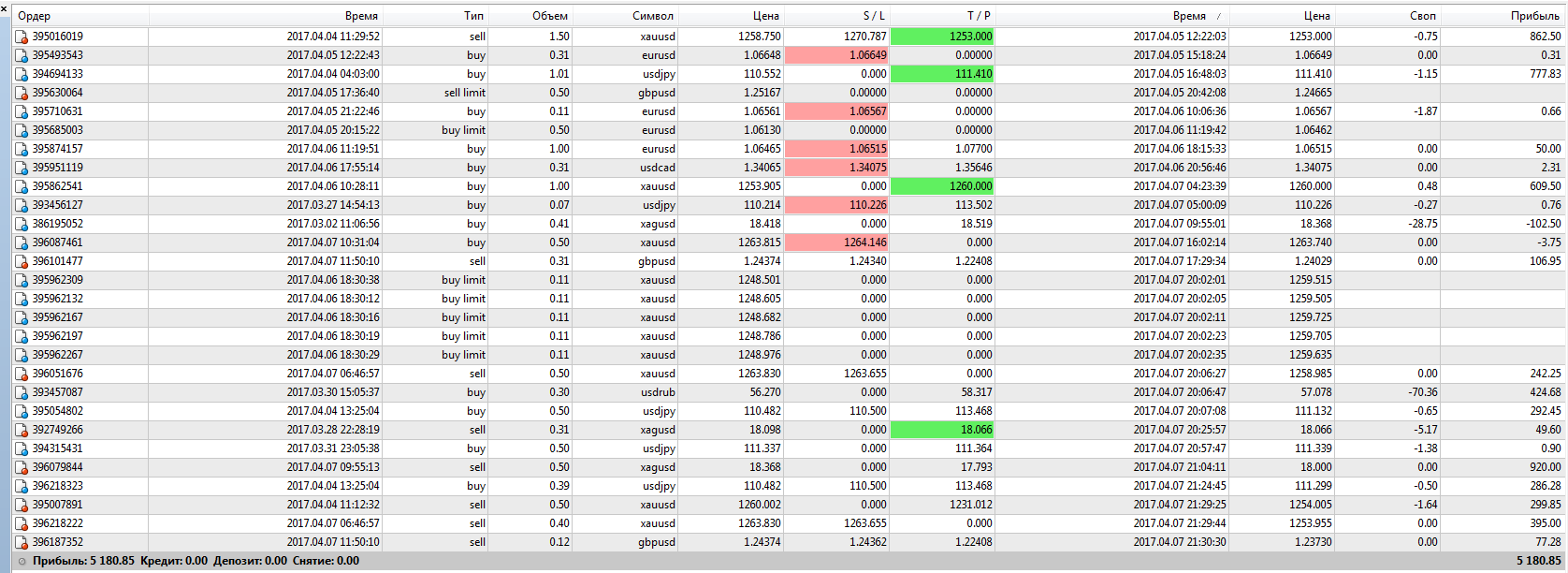This screenshot has width=1568, height=573.
Task: Select the volume cell 1.50
Action: click(x=559, y=37)
